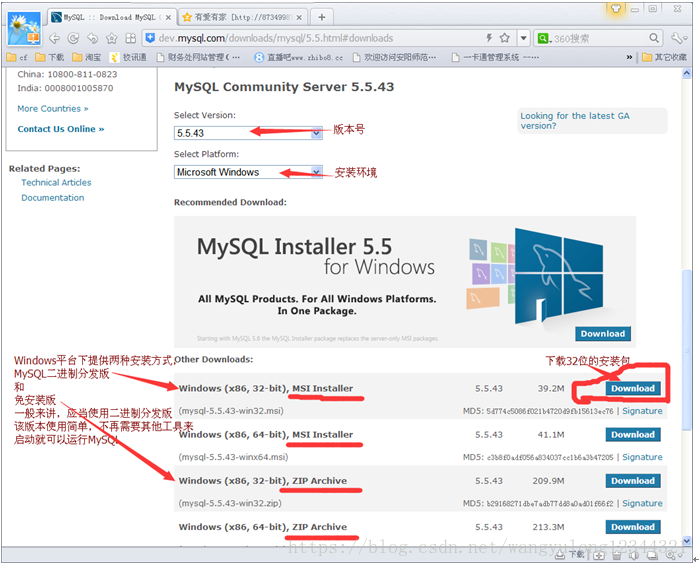
Task: Open the wrench tools menu icon
Action: coord(678,38)
